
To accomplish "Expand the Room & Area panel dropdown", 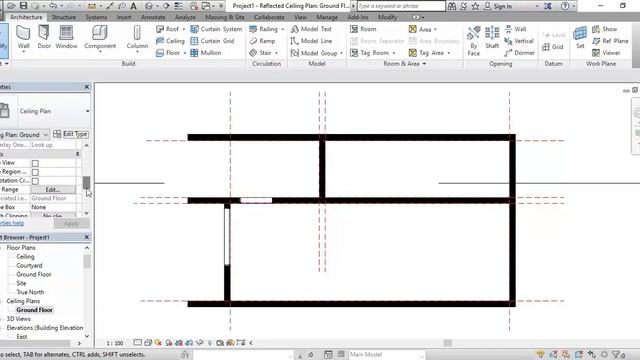I will (x=424, y=64).
